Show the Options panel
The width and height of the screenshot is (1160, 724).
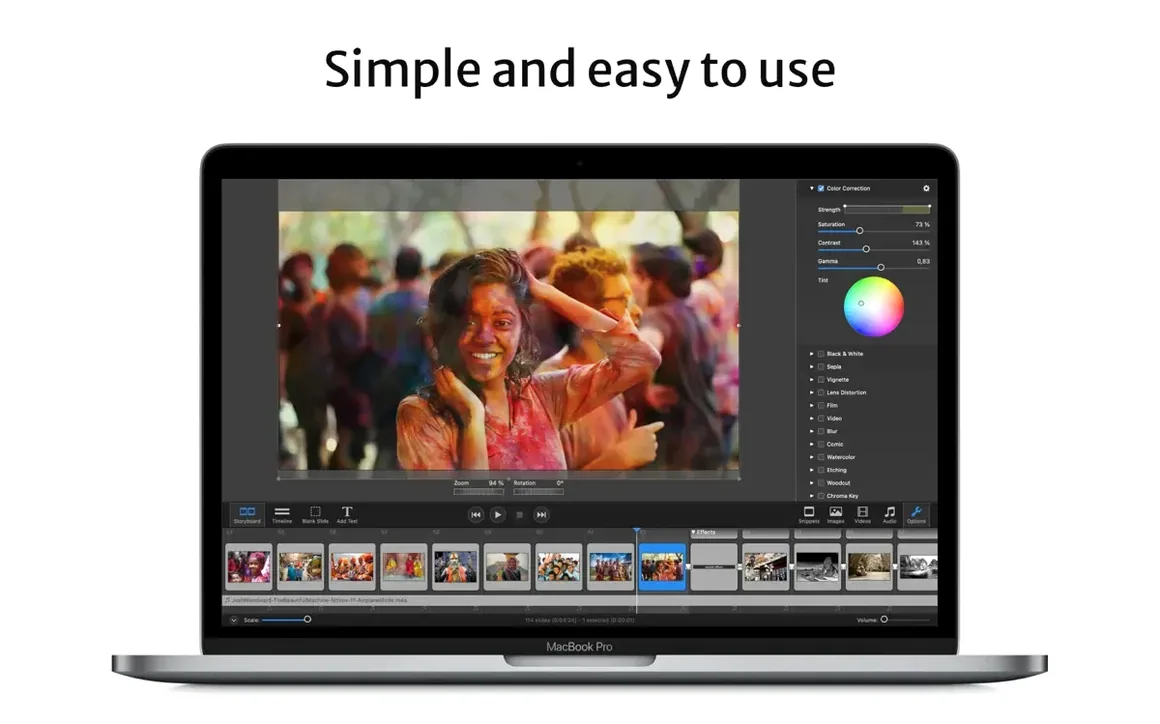pos(917,515)
